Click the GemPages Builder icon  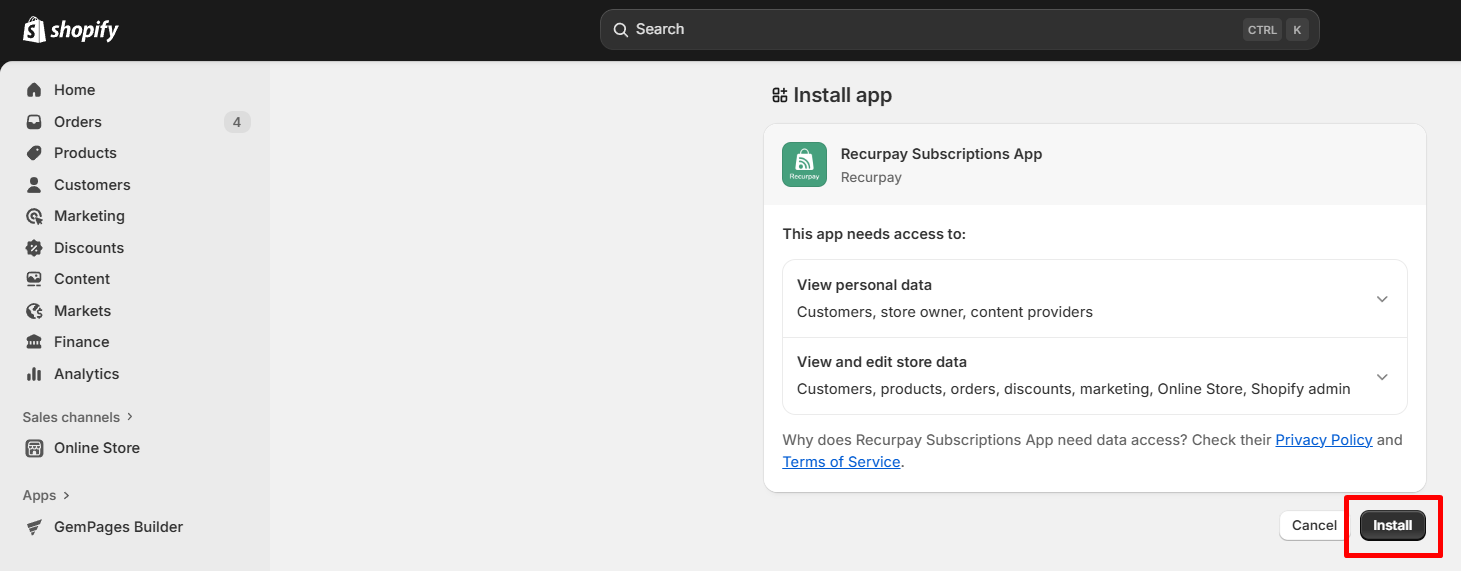(34, 527)
